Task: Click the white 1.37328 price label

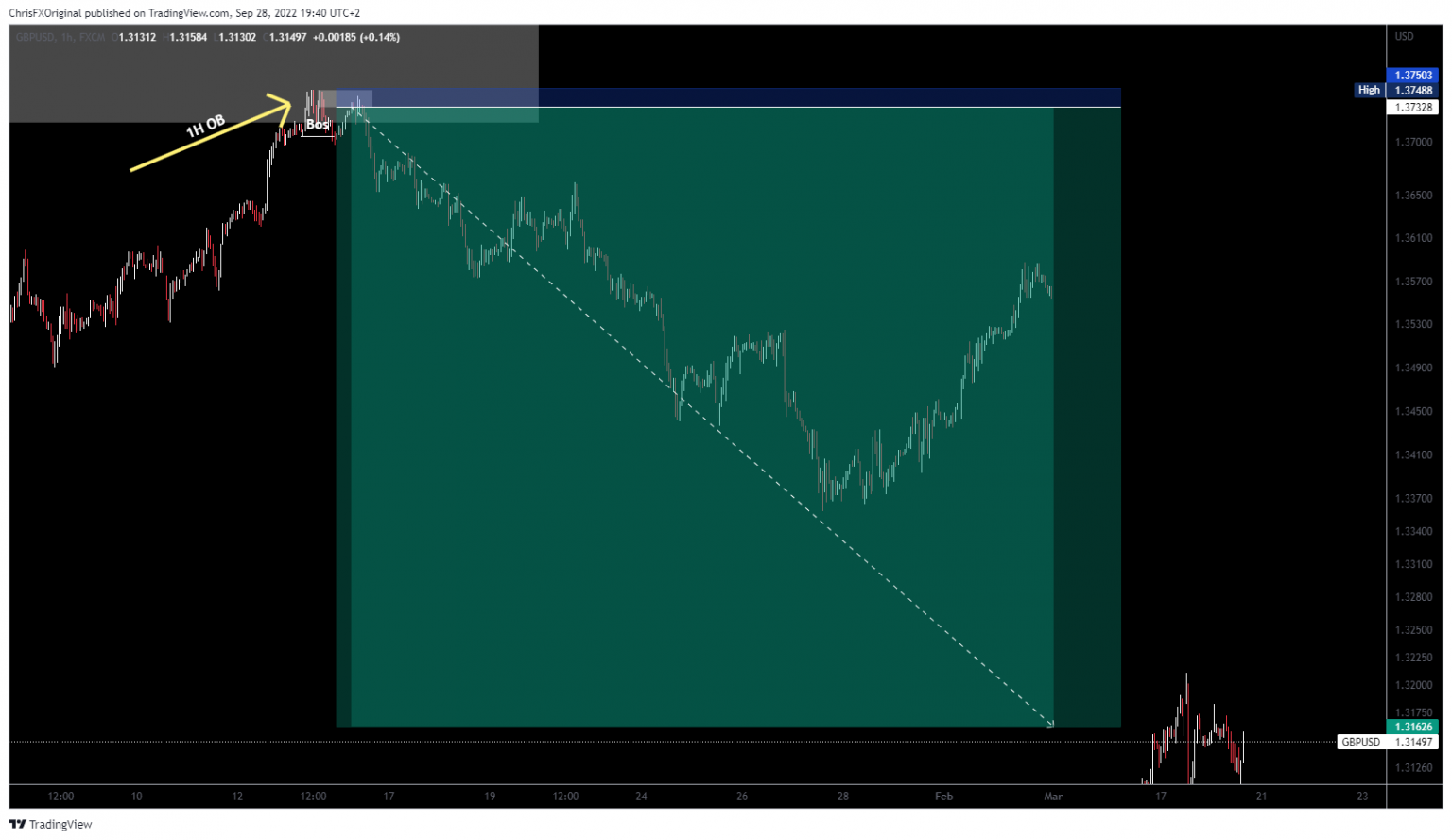Action: (1413, 108)
